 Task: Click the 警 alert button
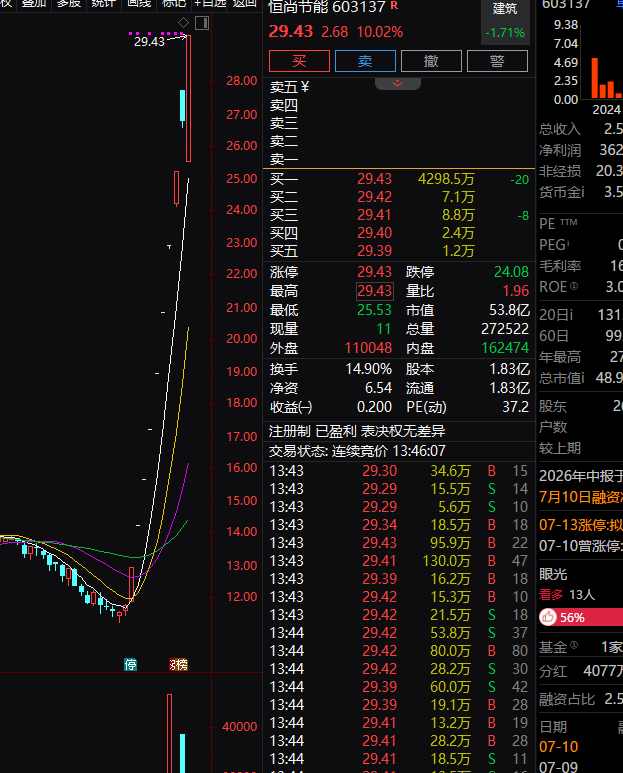tap(497, 61)
